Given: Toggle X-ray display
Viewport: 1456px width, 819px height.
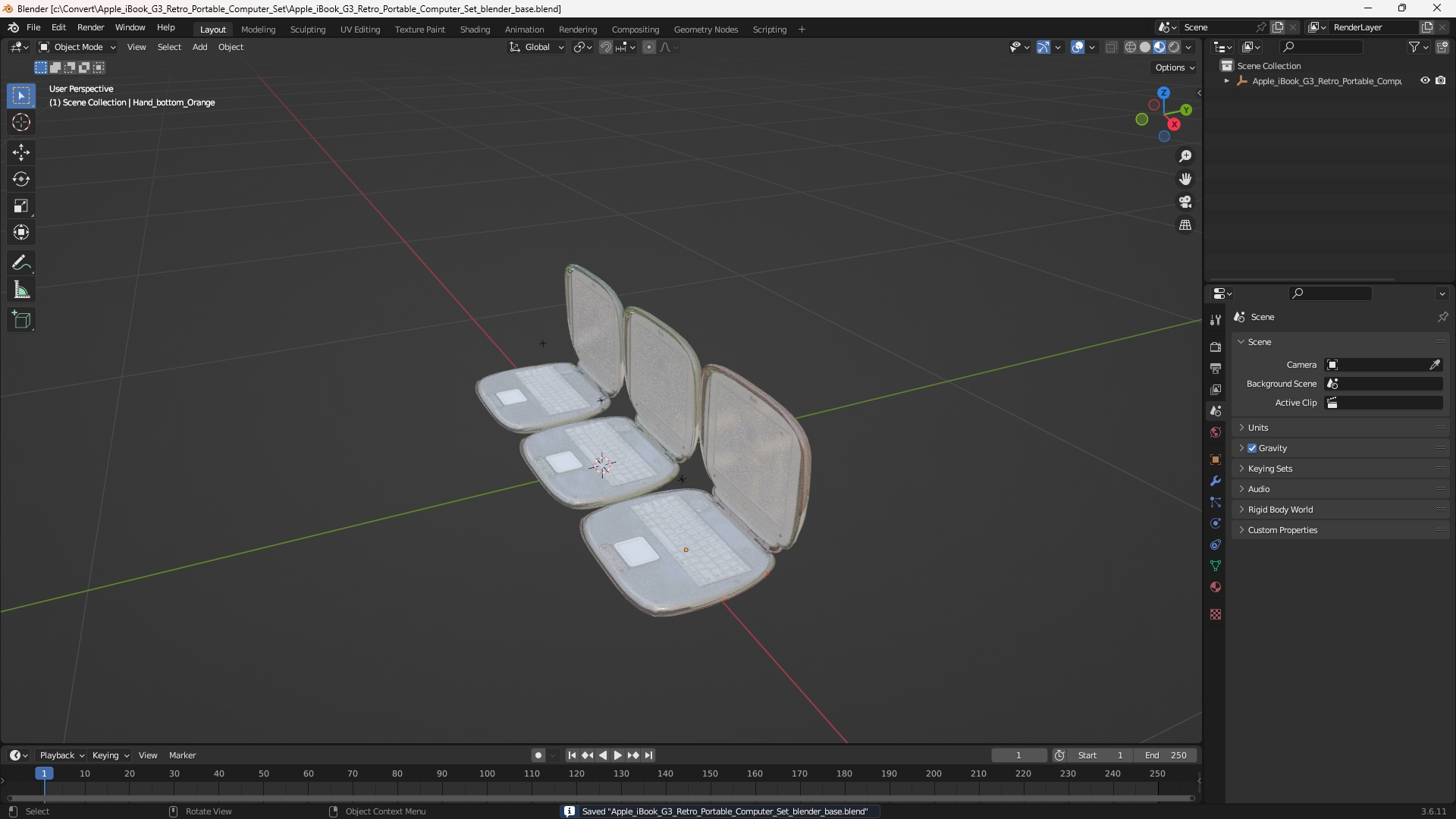Looking at the screenshot, I should coord(1112,47).
